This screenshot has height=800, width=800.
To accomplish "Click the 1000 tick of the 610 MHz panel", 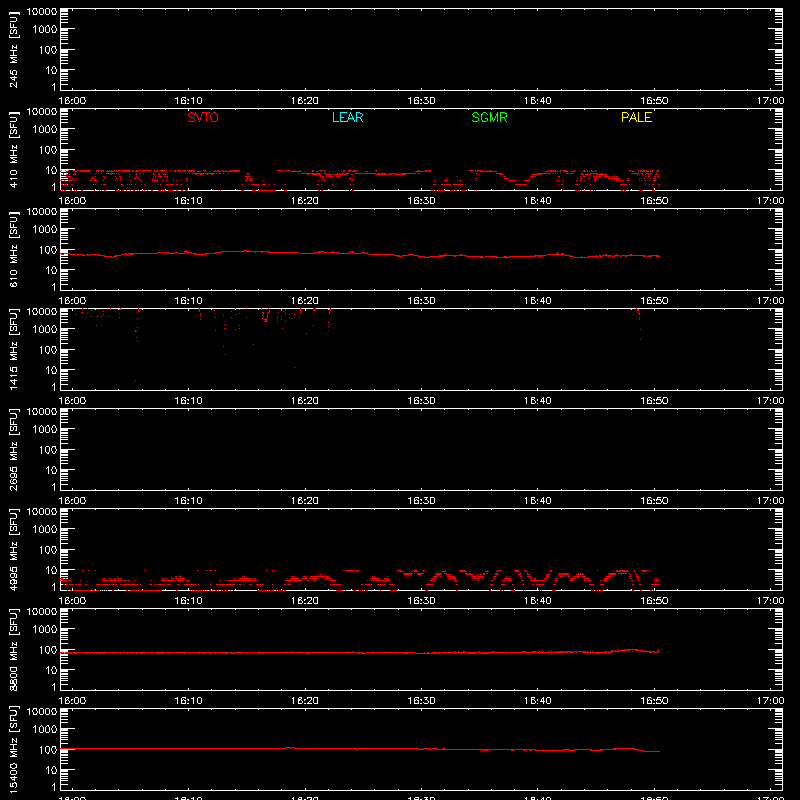I will tap(45, 230).
